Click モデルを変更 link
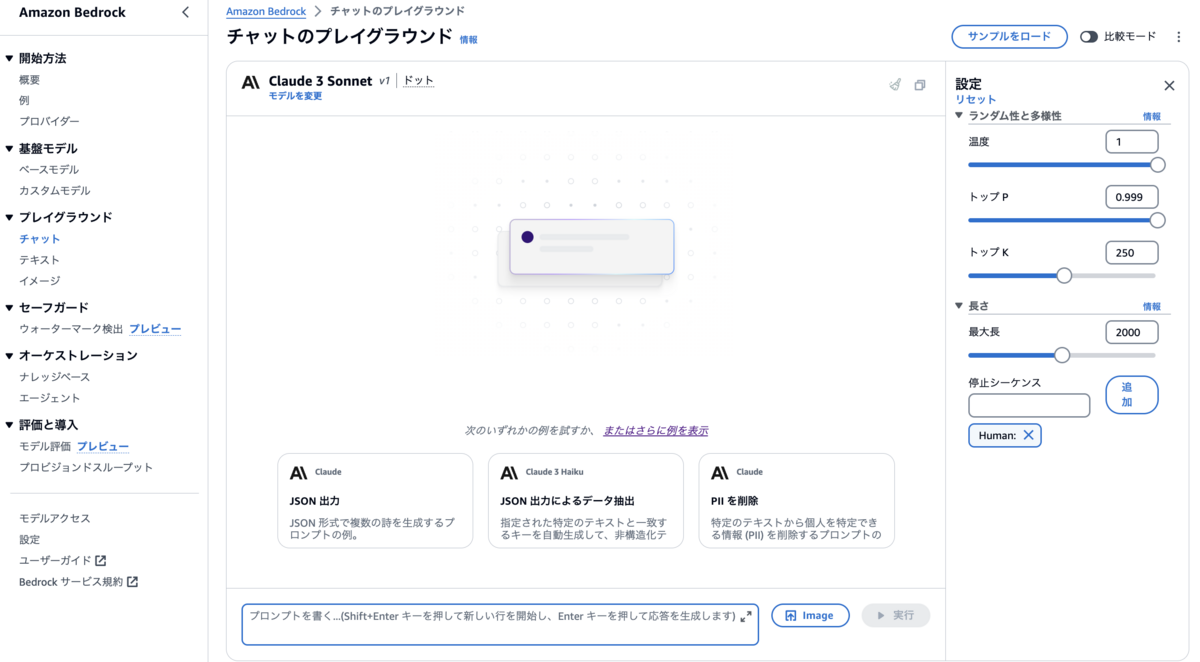The image size is (1200, 662). [x=295, y=96]
